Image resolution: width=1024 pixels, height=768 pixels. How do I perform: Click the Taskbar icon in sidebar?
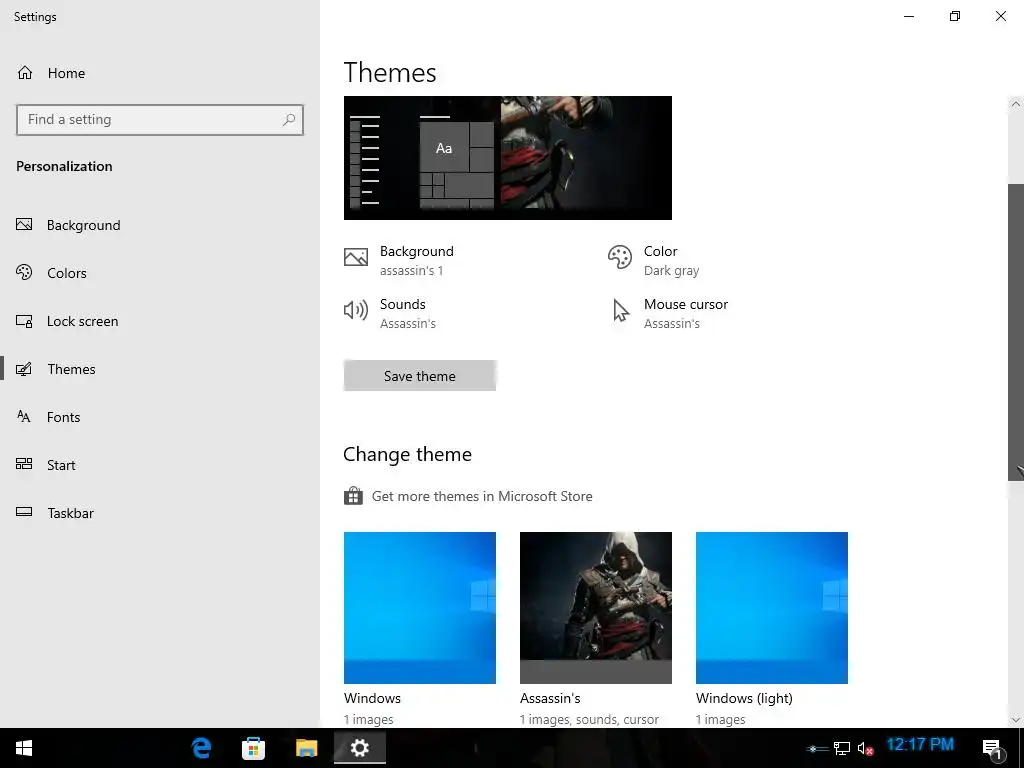tap(24, 512)
